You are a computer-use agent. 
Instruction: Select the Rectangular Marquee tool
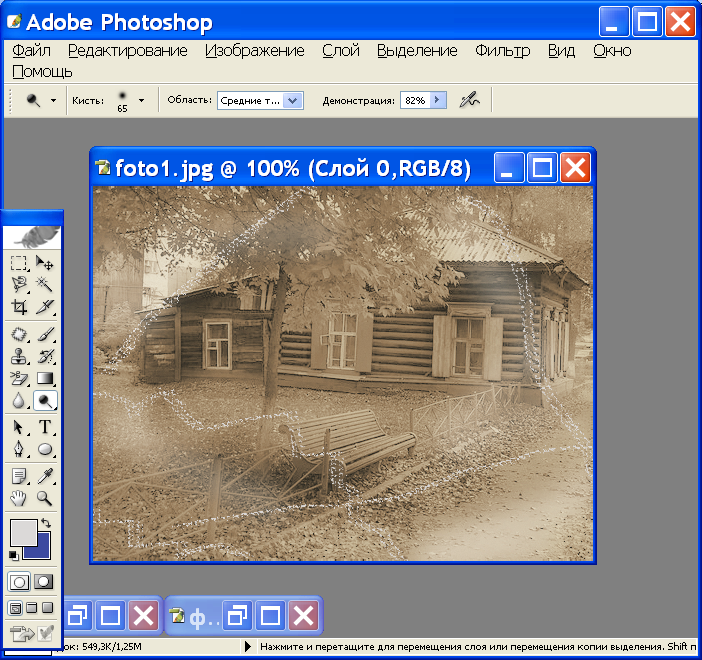click(18, 263)
